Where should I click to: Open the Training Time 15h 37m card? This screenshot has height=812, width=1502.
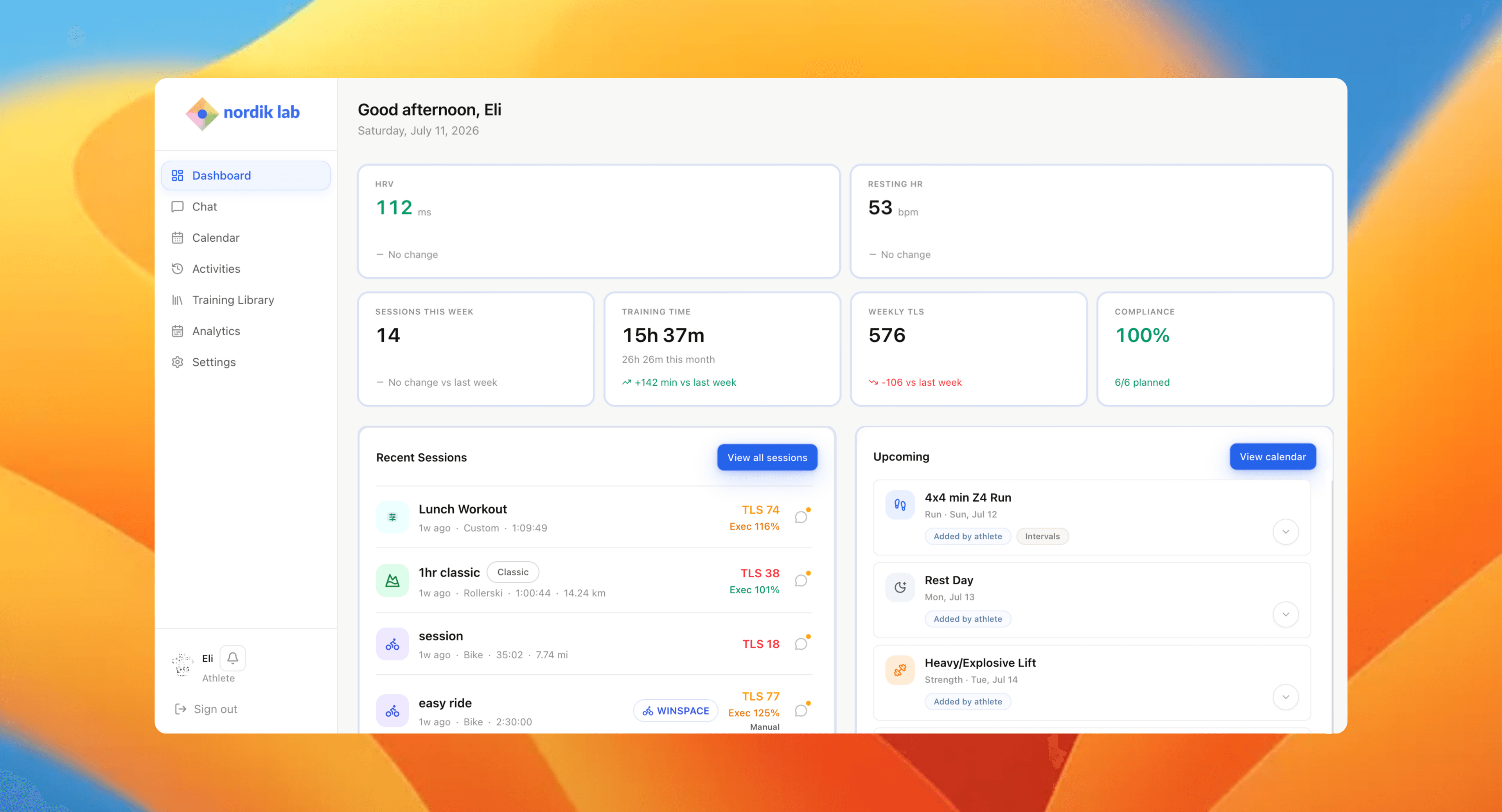coord(722,349)
